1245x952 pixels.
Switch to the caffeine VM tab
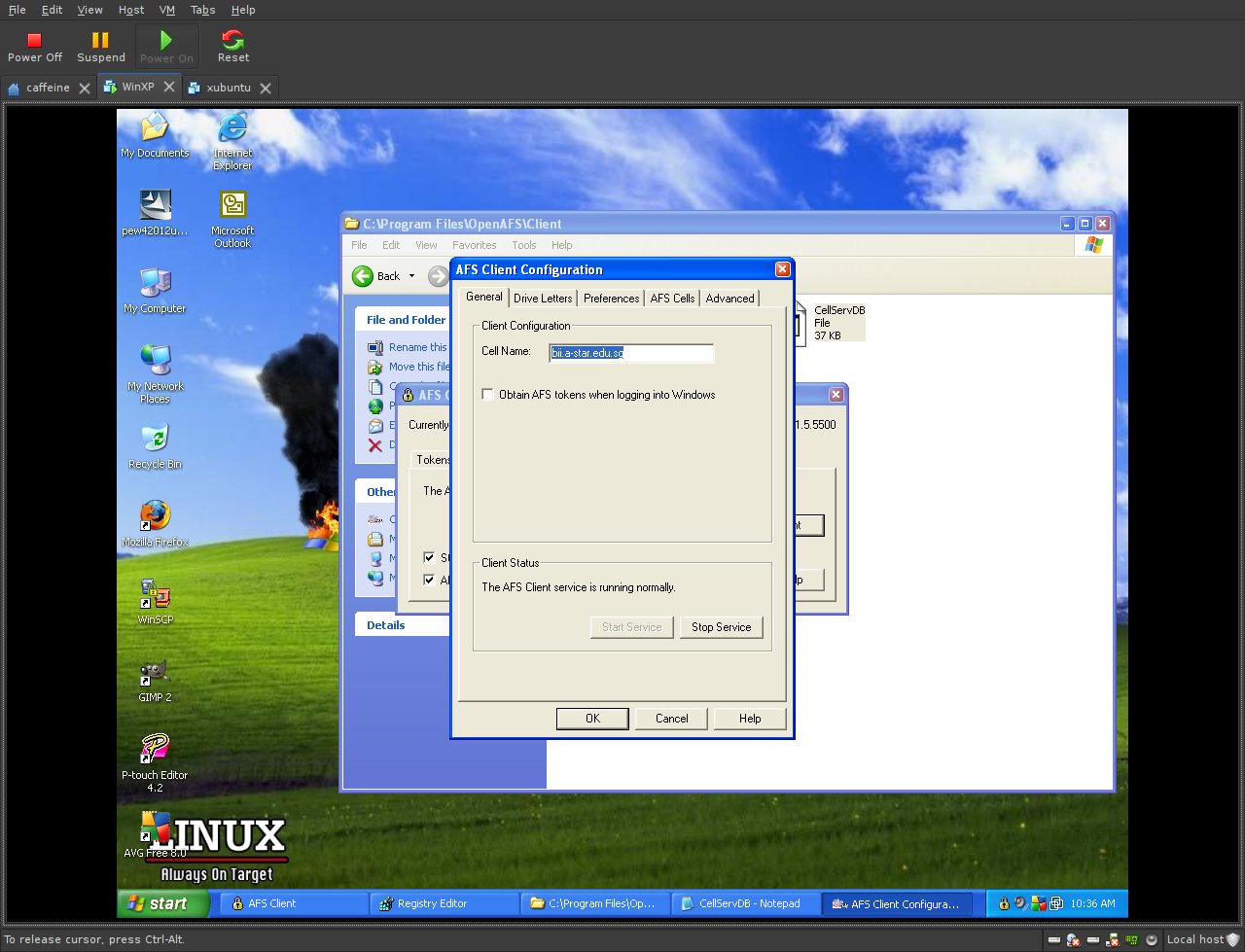[48, 88]
